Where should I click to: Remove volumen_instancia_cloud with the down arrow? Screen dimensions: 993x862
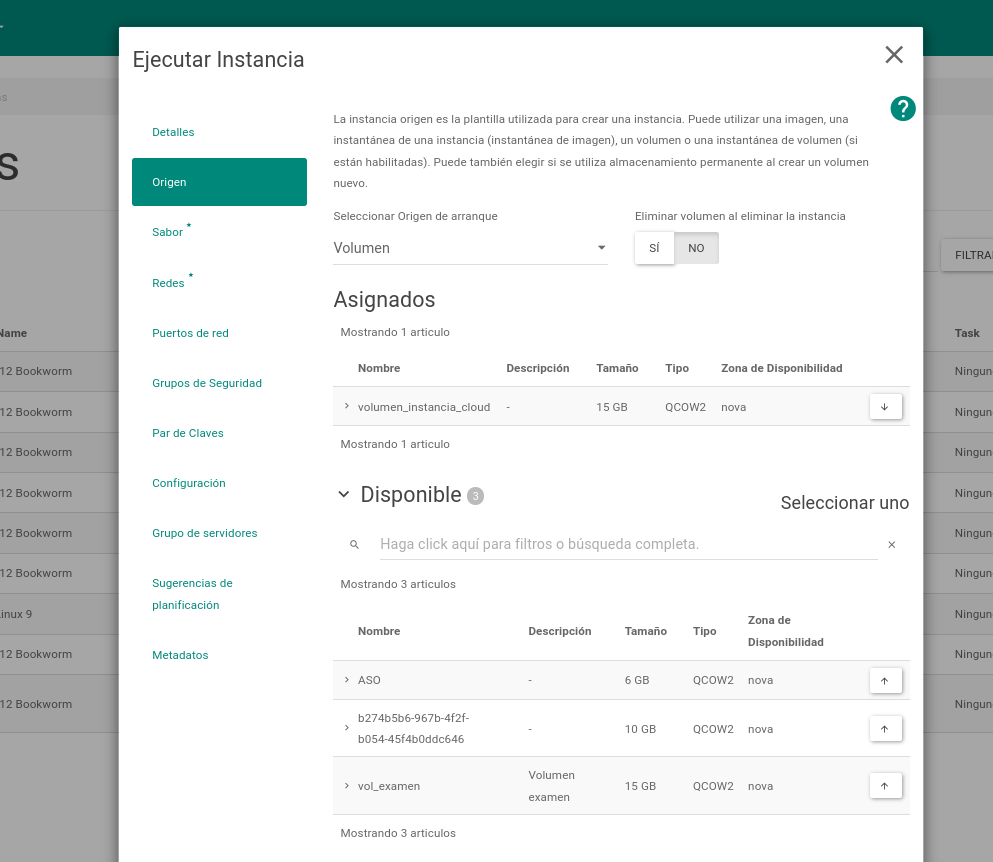point(885,407)
